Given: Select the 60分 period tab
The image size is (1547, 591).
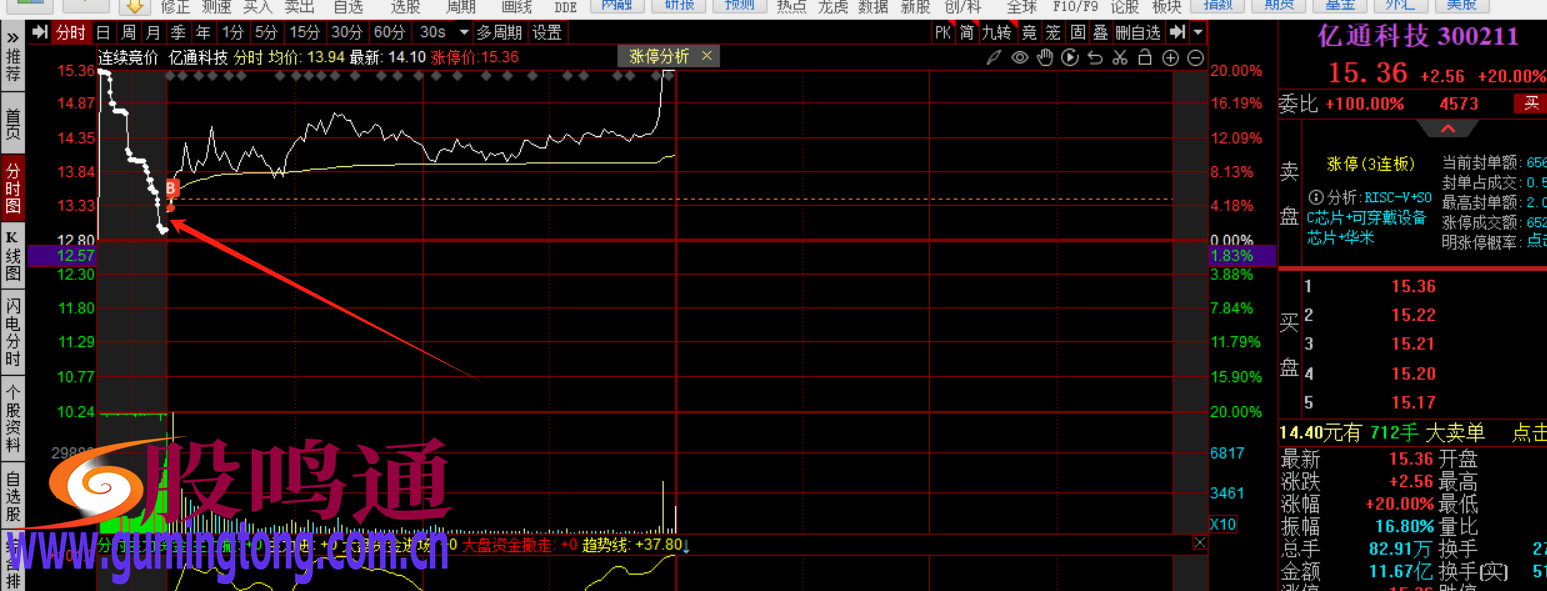Looking at the screenshot, I should tap(389, 32).
